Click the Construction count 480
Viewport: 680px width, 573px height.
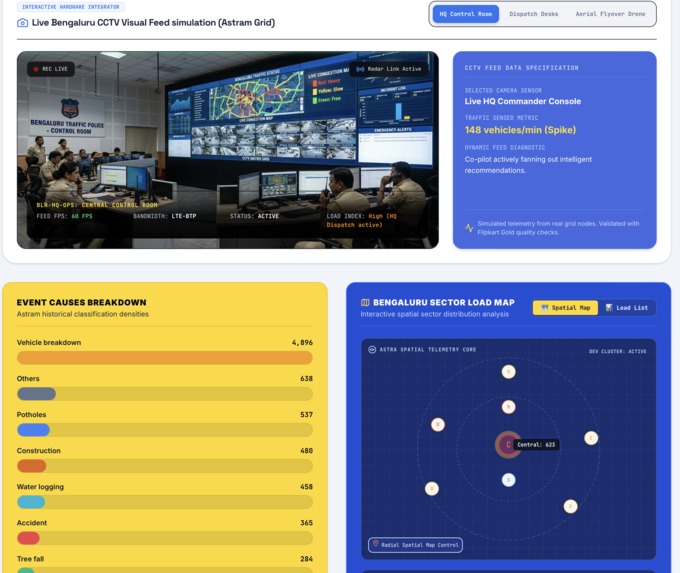pos(306,450)
